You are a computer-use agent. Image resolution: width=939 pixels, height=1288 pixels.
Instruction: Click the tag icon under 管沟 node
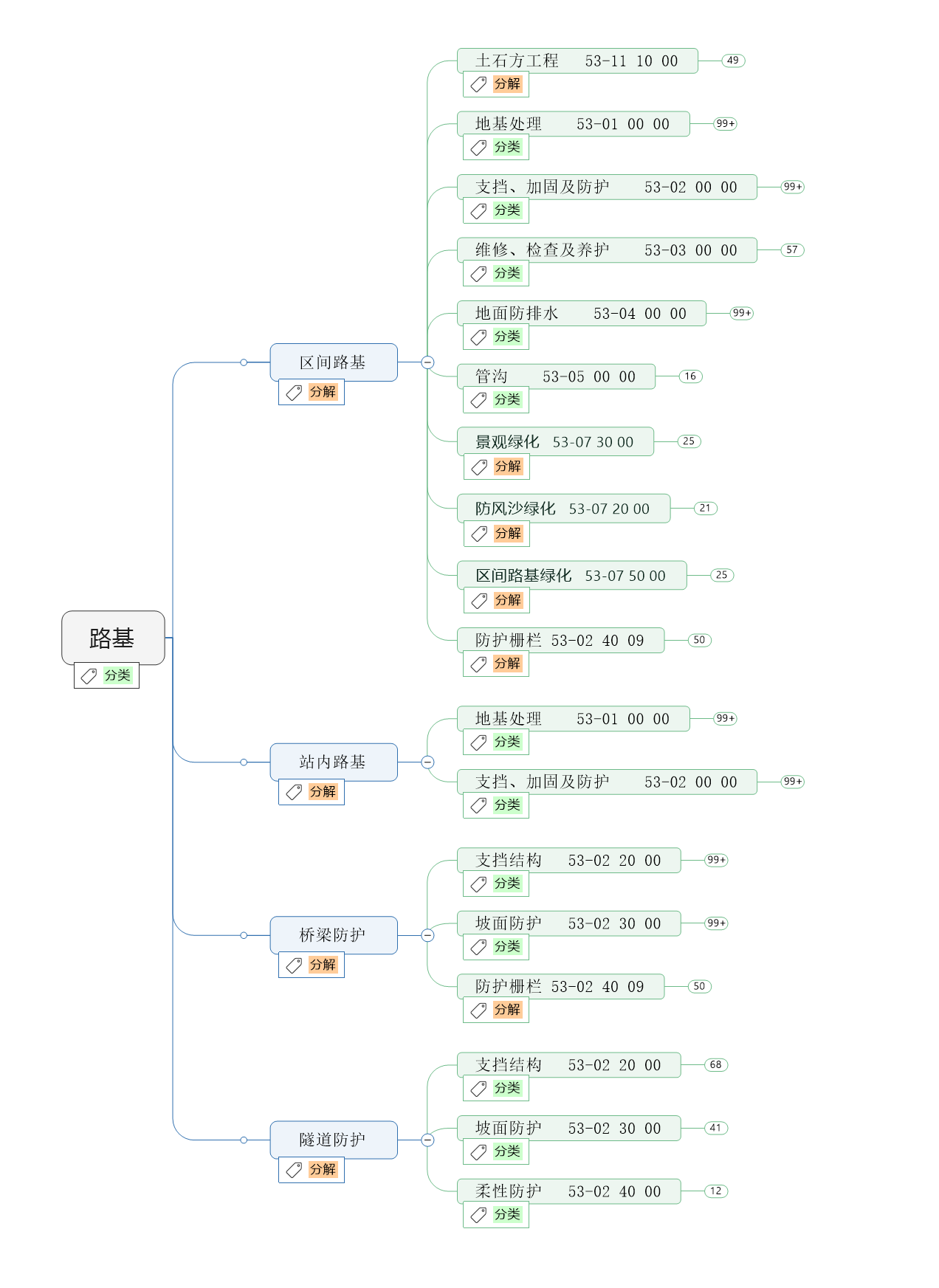478,401
